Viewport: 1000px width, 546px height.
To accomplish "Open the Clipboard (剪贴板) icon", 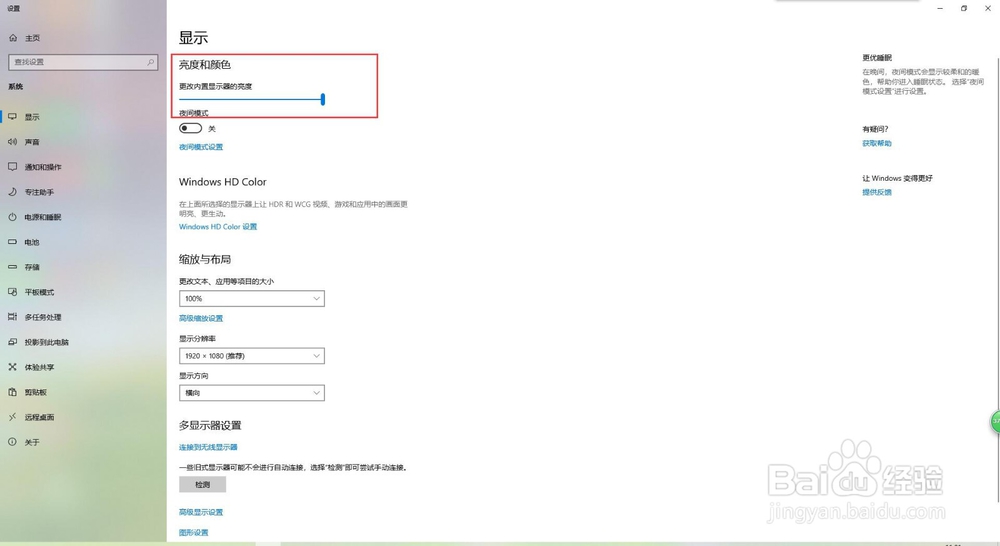I will 13,392.
